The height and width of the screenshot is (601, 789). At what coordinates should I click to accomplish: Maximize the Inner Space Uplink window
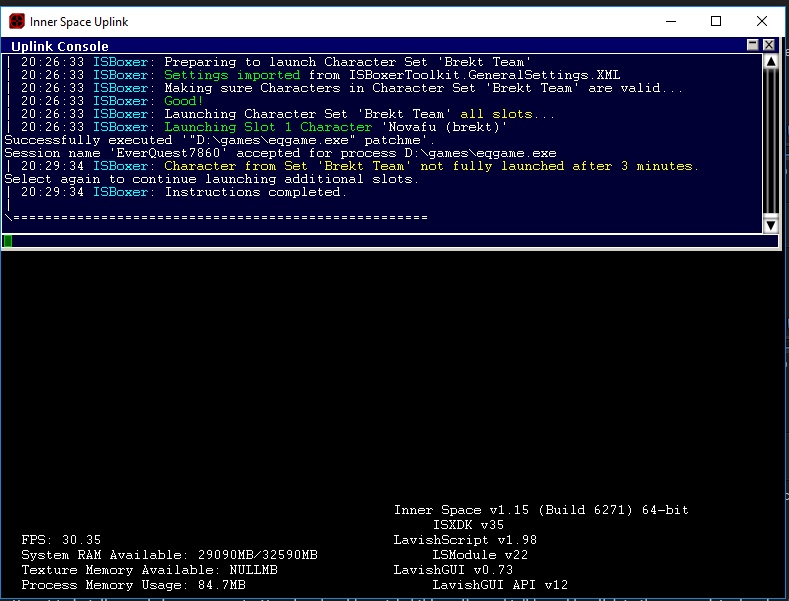click(716, 21)
